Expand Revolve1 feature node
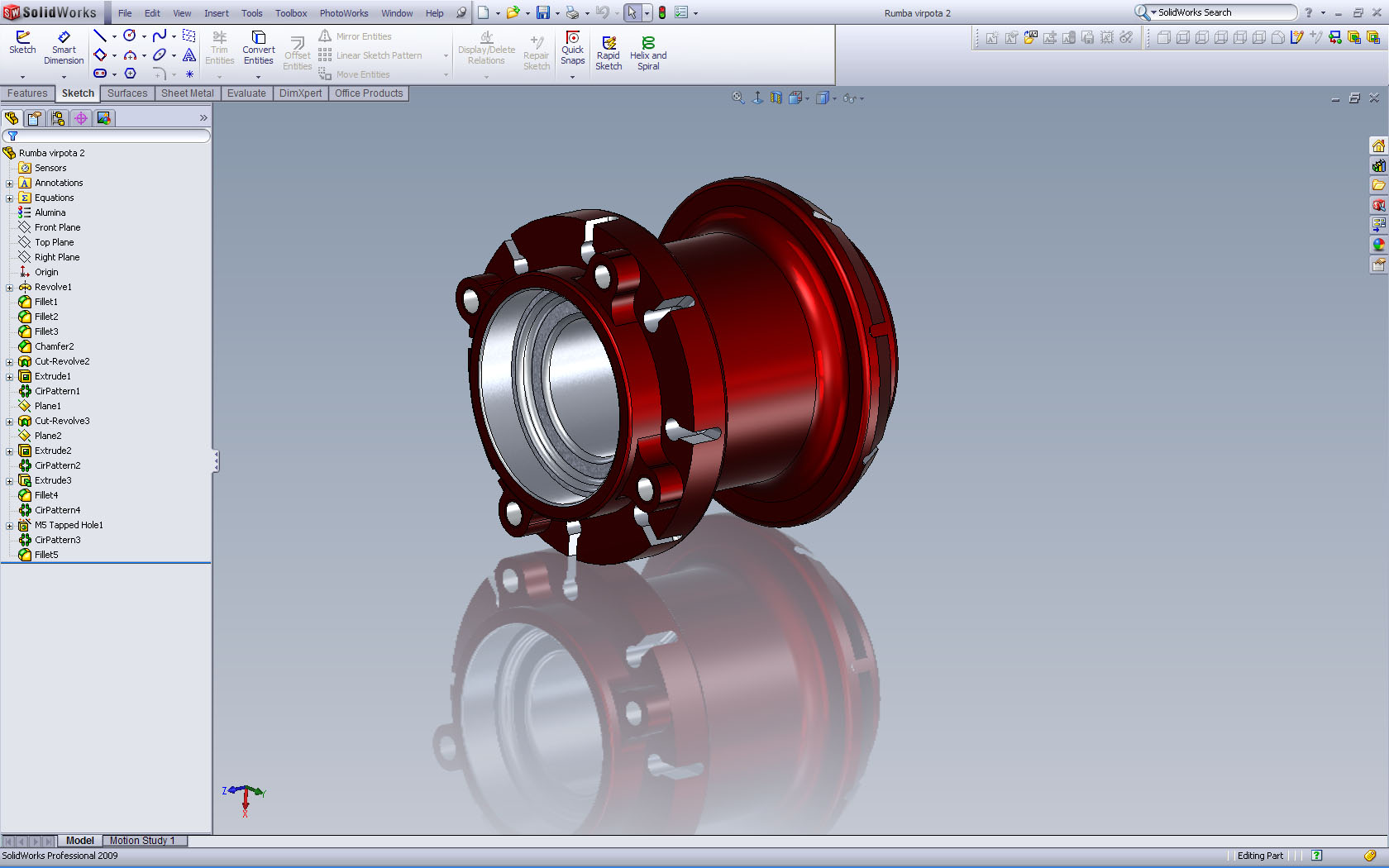The image size is (1389, 868). 10,288
